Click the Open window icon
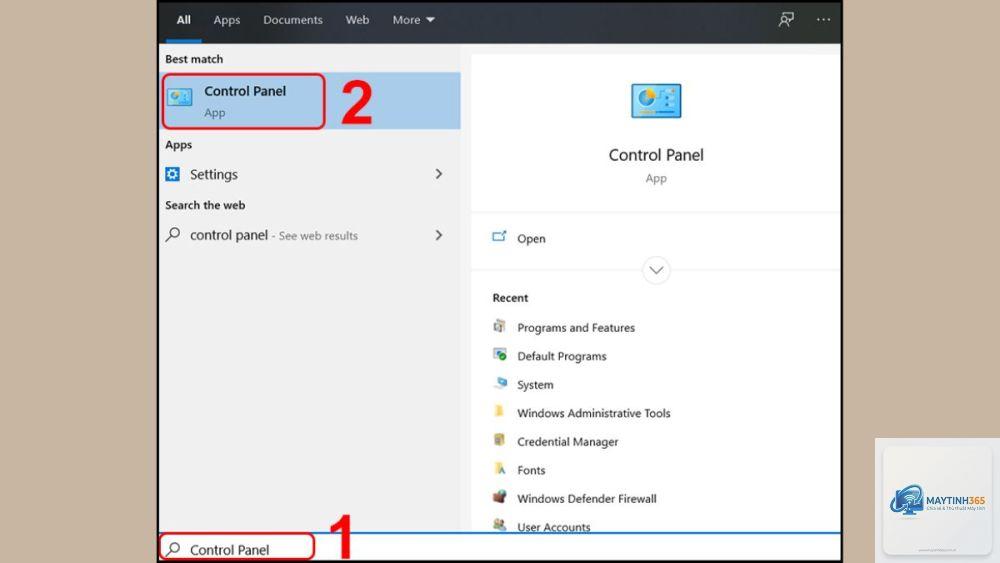Screen dimensions: 1000x563 [x=499, y=237]
